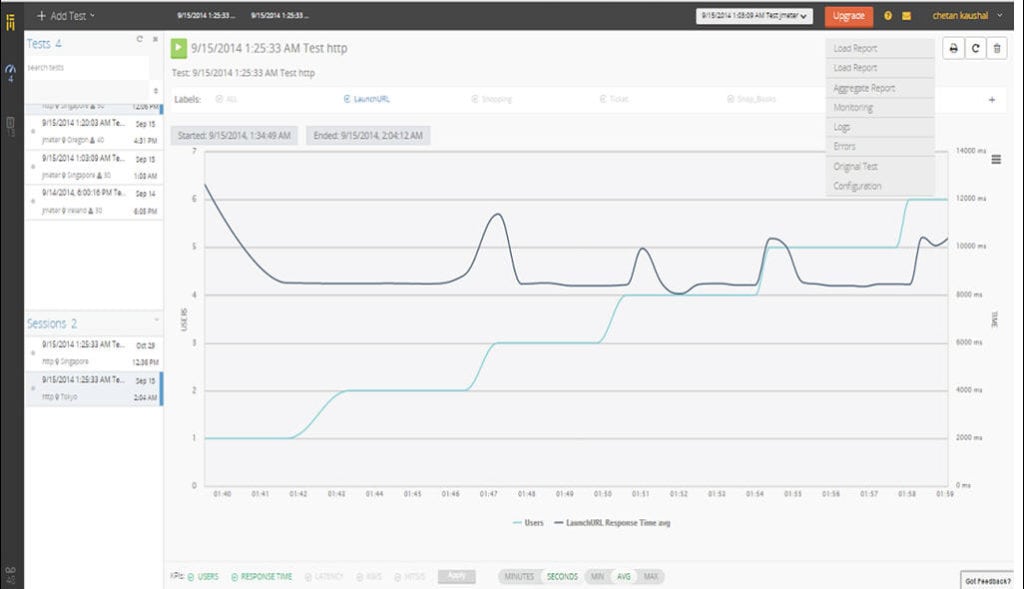Screen dimensions: 1024x589
Task: Click the refresh report icon
Action: [x=975, y=48]
